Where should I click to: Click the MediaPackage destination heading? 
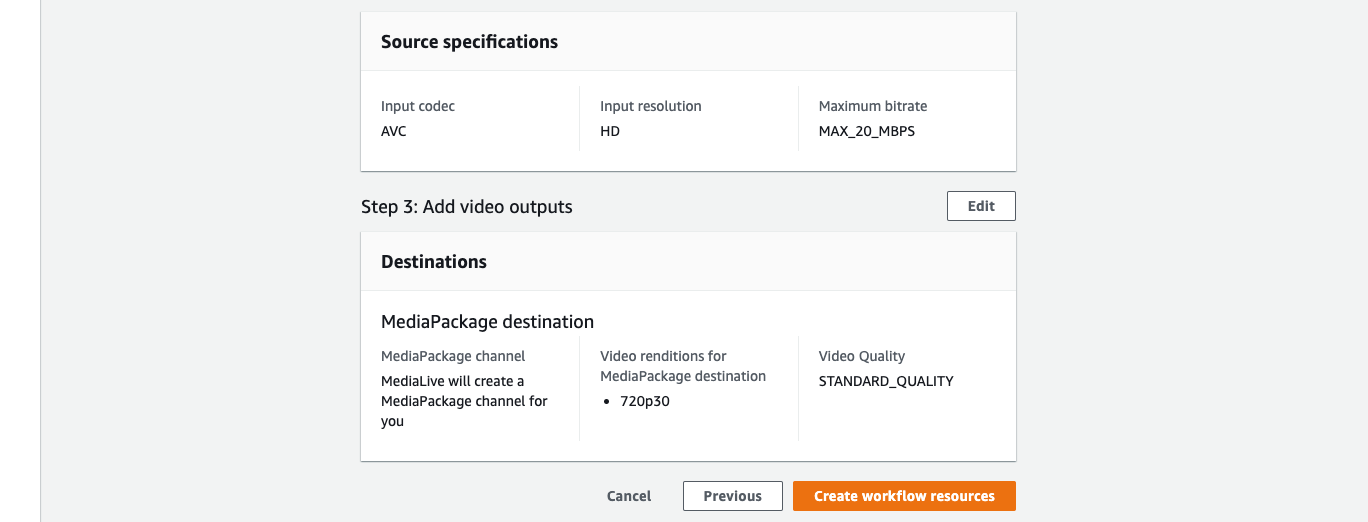(x=488, y=322)
